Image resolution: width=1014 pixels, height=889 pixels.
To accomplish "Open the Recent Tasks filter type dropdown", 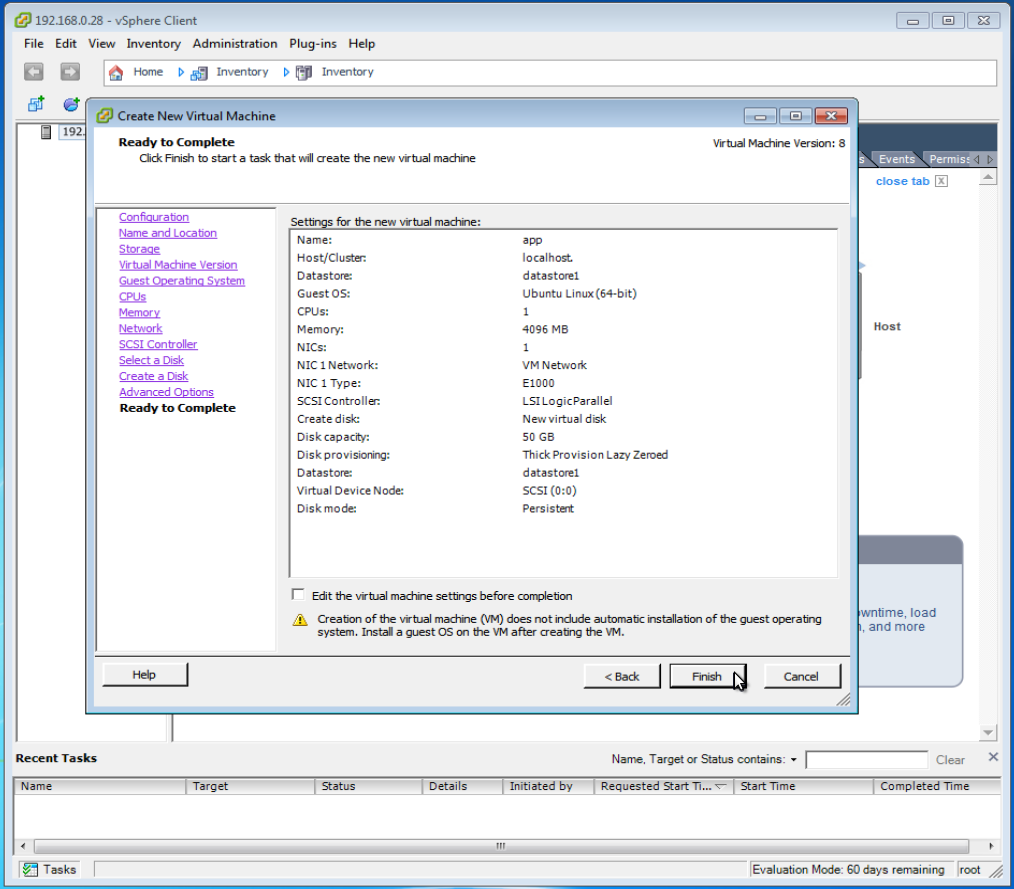I will coord(793,760).
